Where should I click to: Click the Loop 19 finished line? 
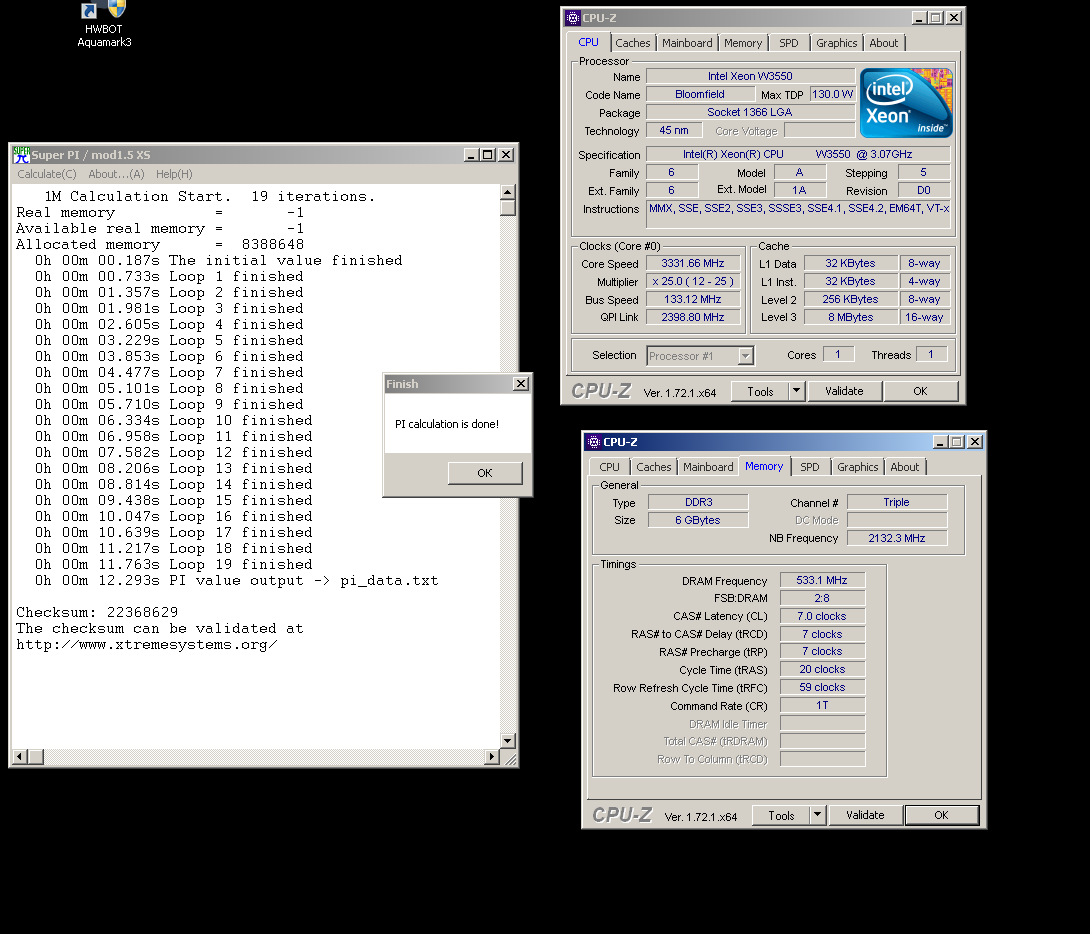174,564
